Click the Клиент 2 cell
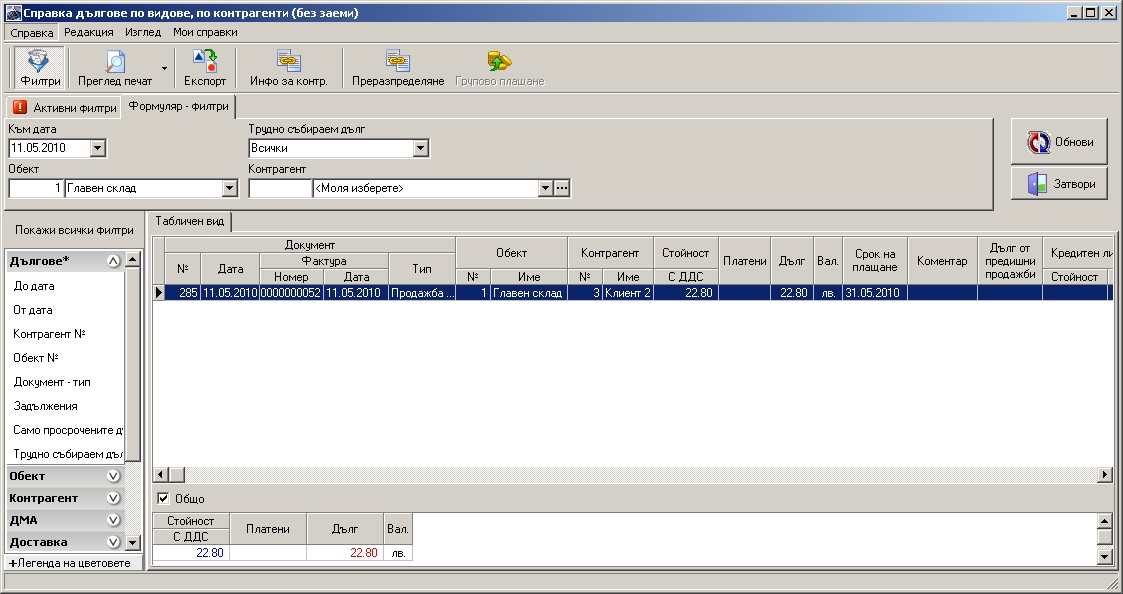Screen dimensions: 1123x594 point(627,292)
